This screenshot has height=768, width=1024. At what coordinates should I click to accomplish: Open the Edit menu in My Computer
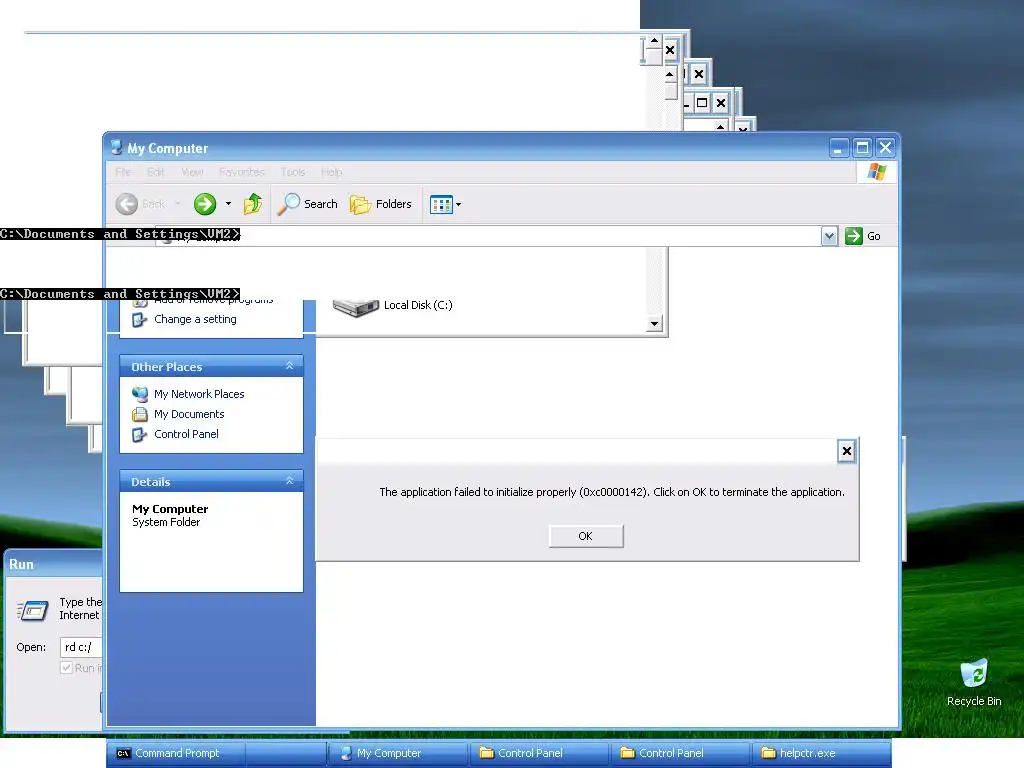point(155,172)
